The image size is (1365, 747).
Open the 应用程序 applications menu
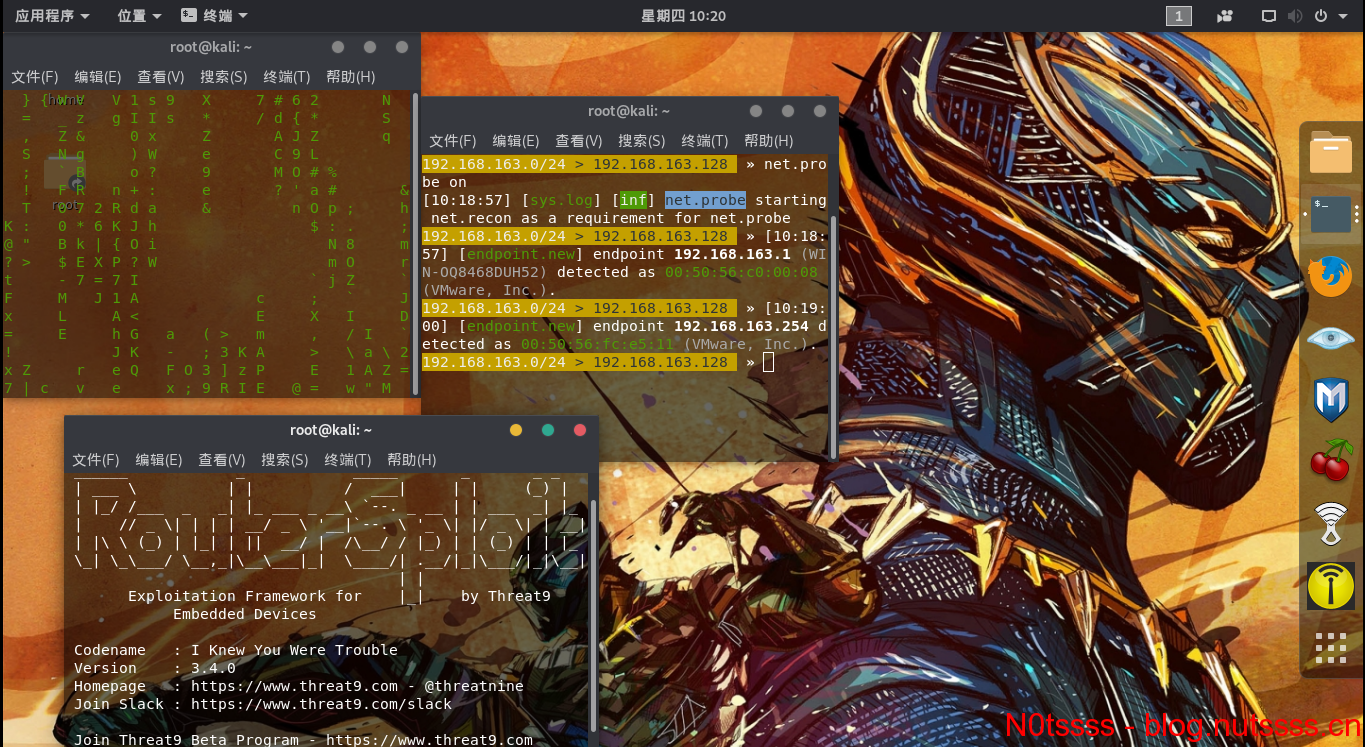point(52,16)
